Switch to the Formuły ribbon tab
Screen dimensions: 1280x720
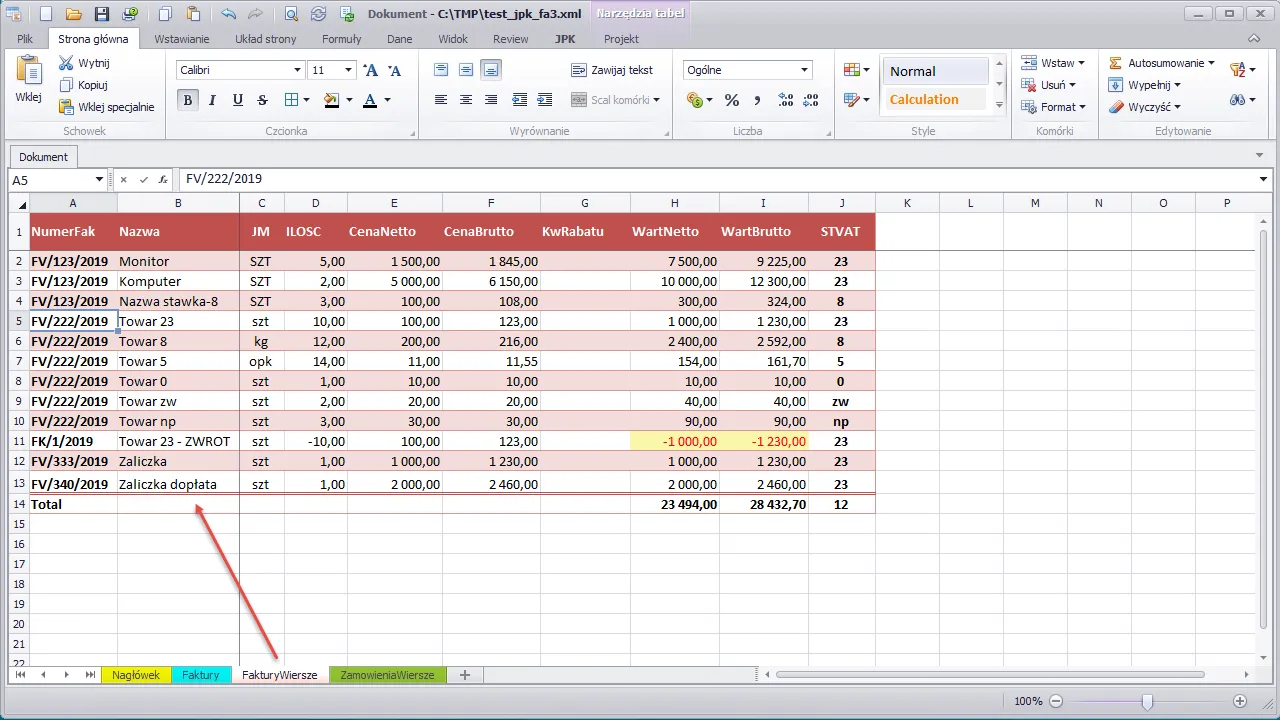pos(341,39)
